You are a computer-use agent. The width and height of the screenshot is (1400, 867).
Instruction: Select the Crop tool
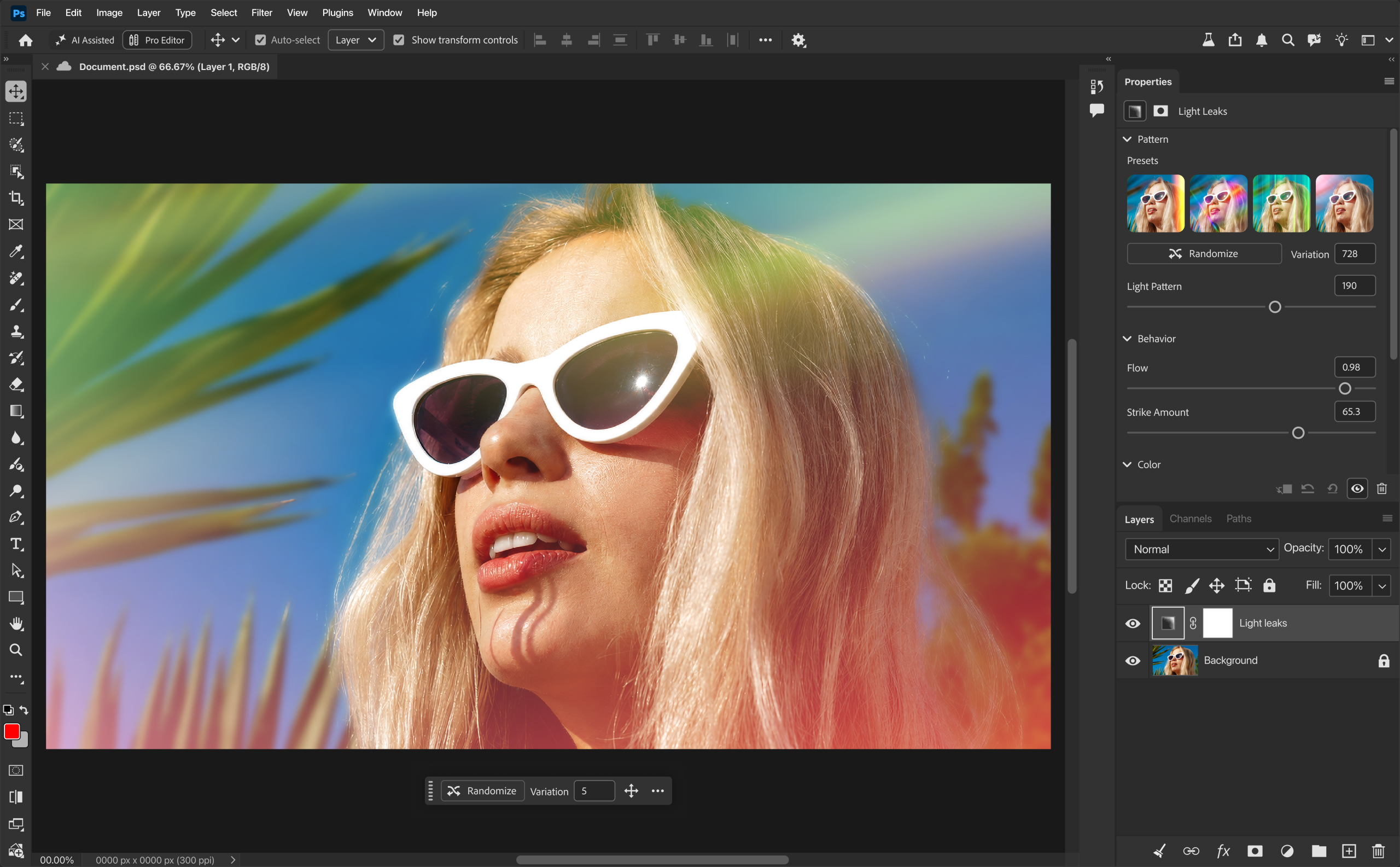(x=16, y=198)
